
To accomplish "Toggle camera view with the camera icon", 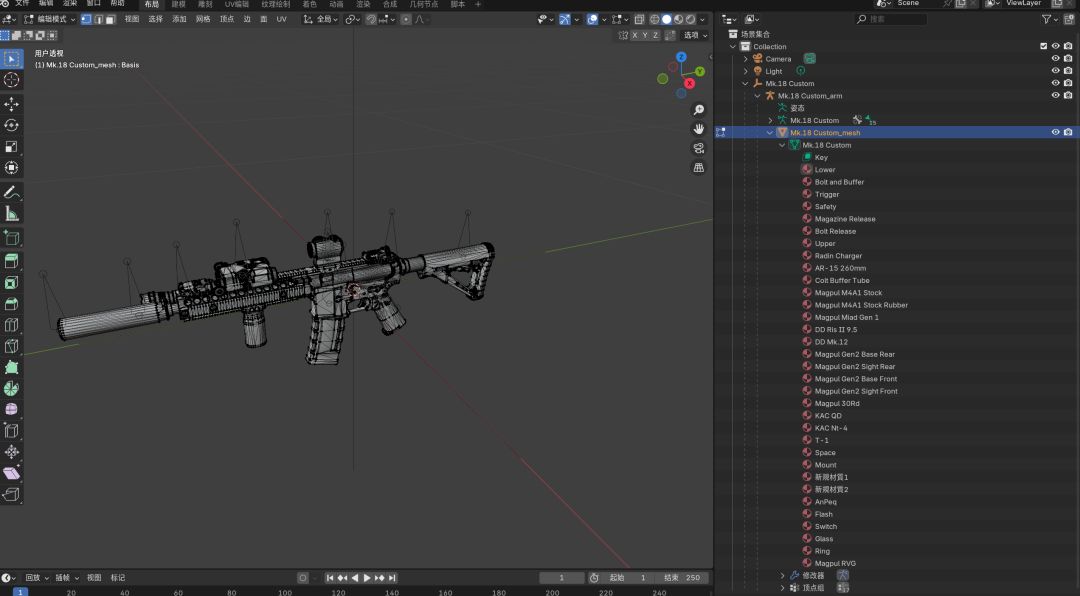I will coord(698,148).
